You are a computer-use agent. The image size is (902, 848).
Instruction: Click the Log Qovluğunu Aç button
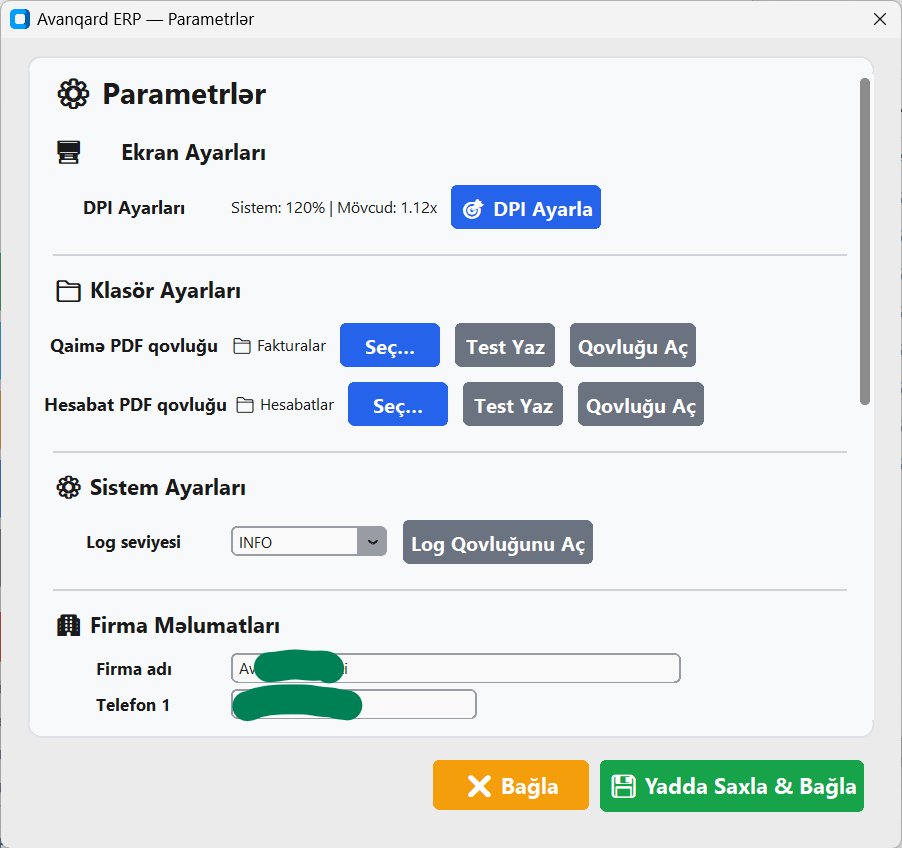tap(497, 541)
